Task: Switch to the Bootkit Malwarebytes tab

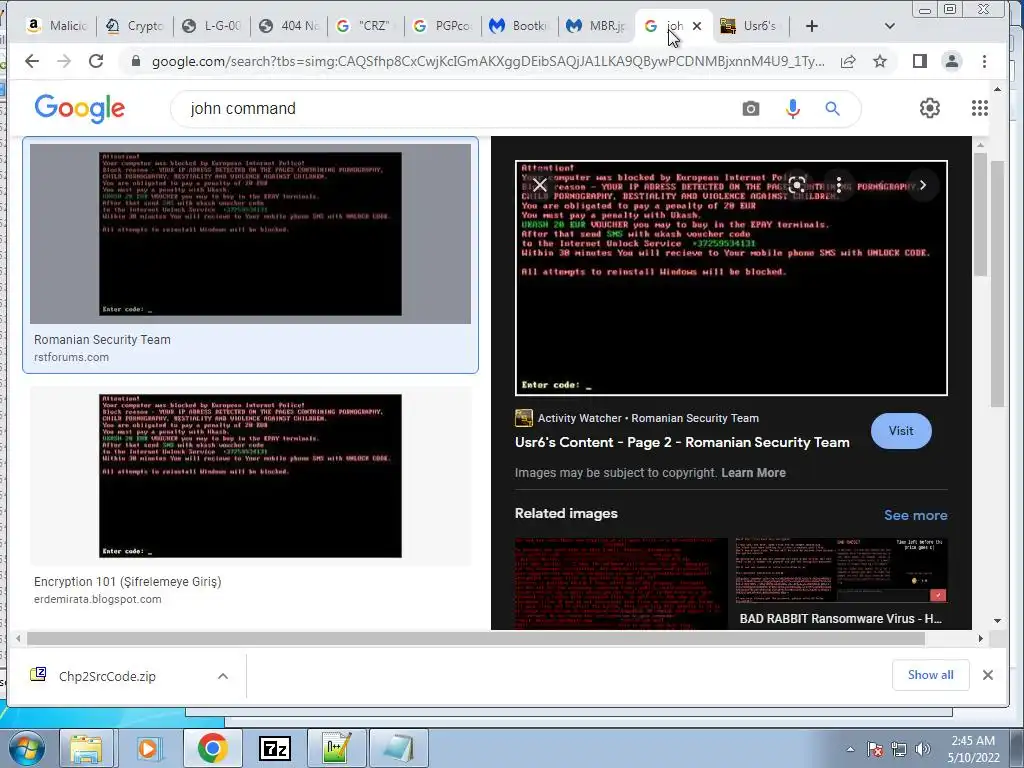Action: pos(520,26)
